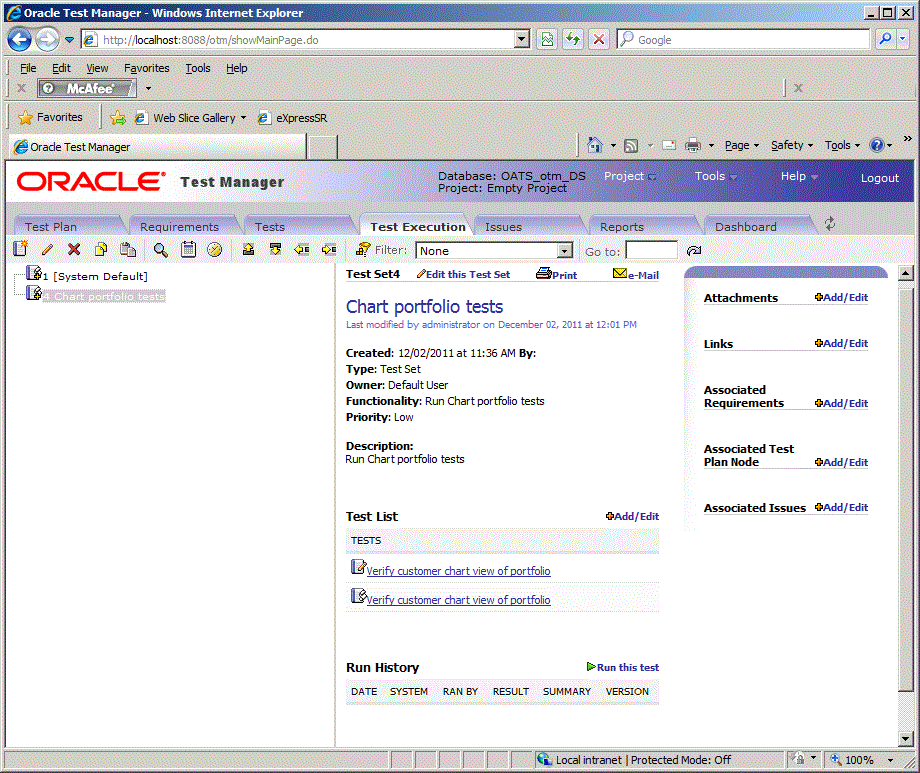The height and width of the screenshot is (773, 920).
Task: Open the address bar URL dropdown arrow
Action: [x=521, y=39]
